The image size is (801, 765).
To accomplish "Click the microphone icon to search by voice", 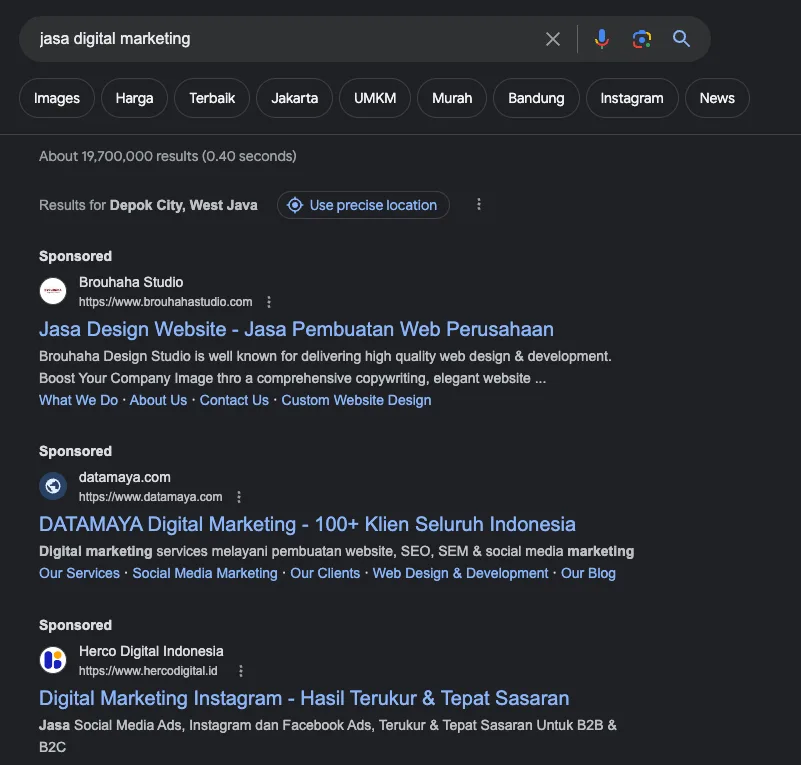I will (601, 38).
